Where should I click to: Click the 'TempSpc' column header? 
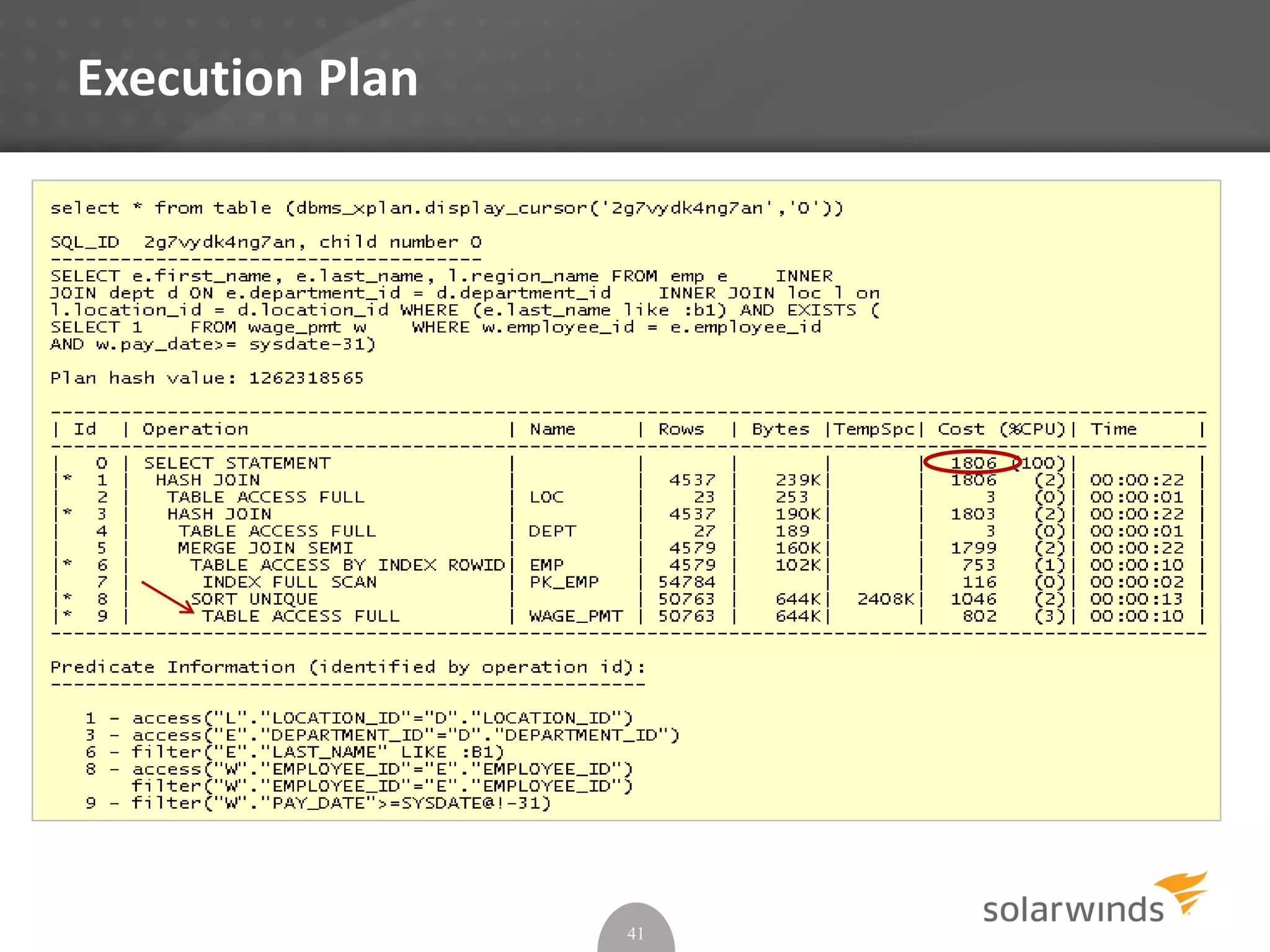click(x=874, y=429)
